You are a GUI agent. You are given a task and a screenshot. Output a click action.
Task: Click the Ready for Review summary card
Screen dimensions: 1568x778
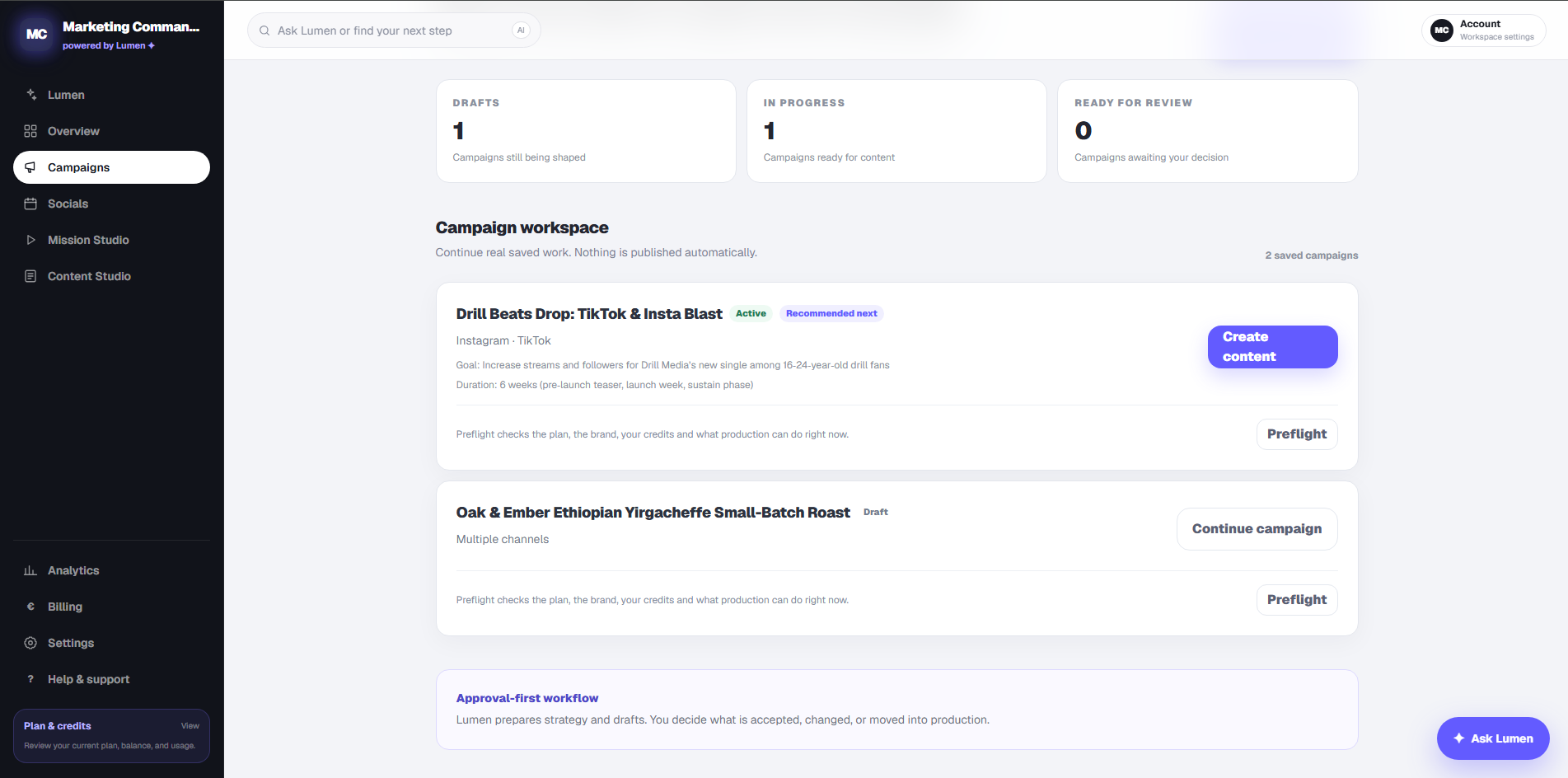point(1207,131)
